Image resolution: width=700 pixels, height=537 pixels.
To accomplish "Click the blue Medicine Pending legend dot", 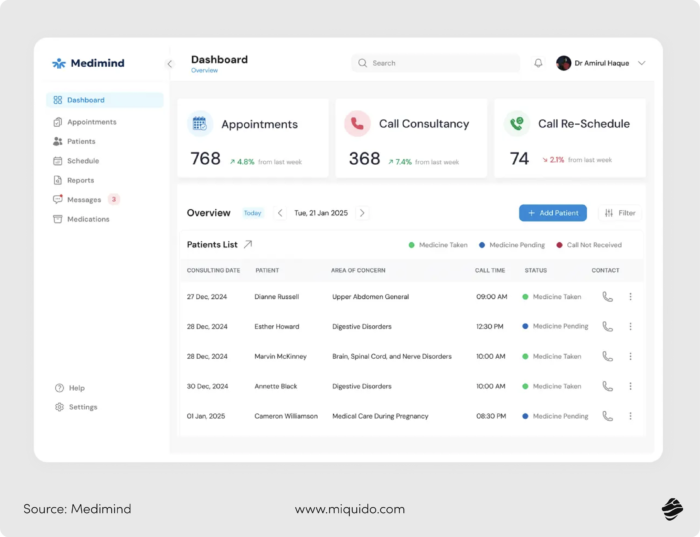I will coord(482,245).
